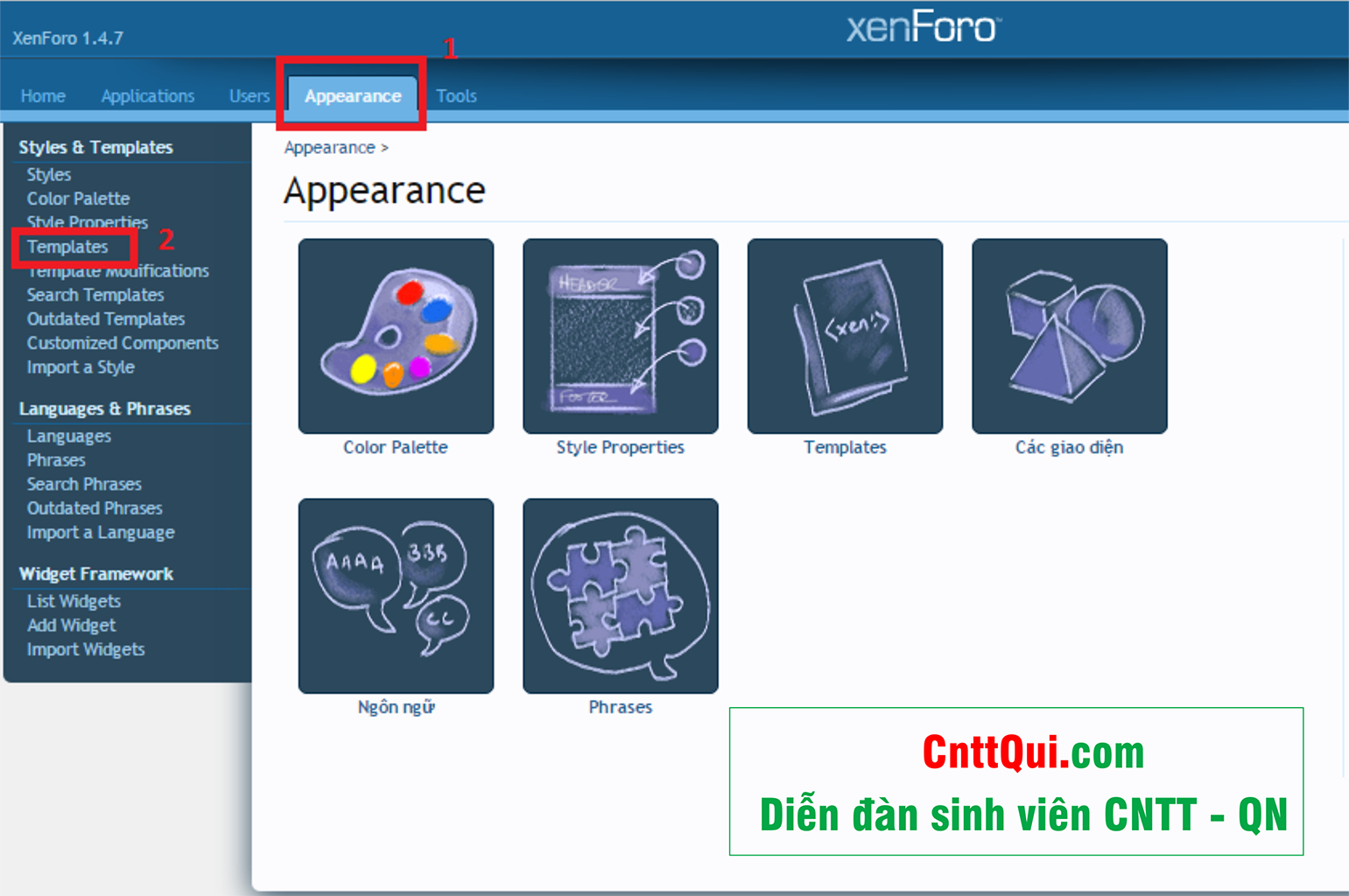Click Import a Style
Image resolution: width=1349 pixels, height=896 pixels.
tap(81, 367)
